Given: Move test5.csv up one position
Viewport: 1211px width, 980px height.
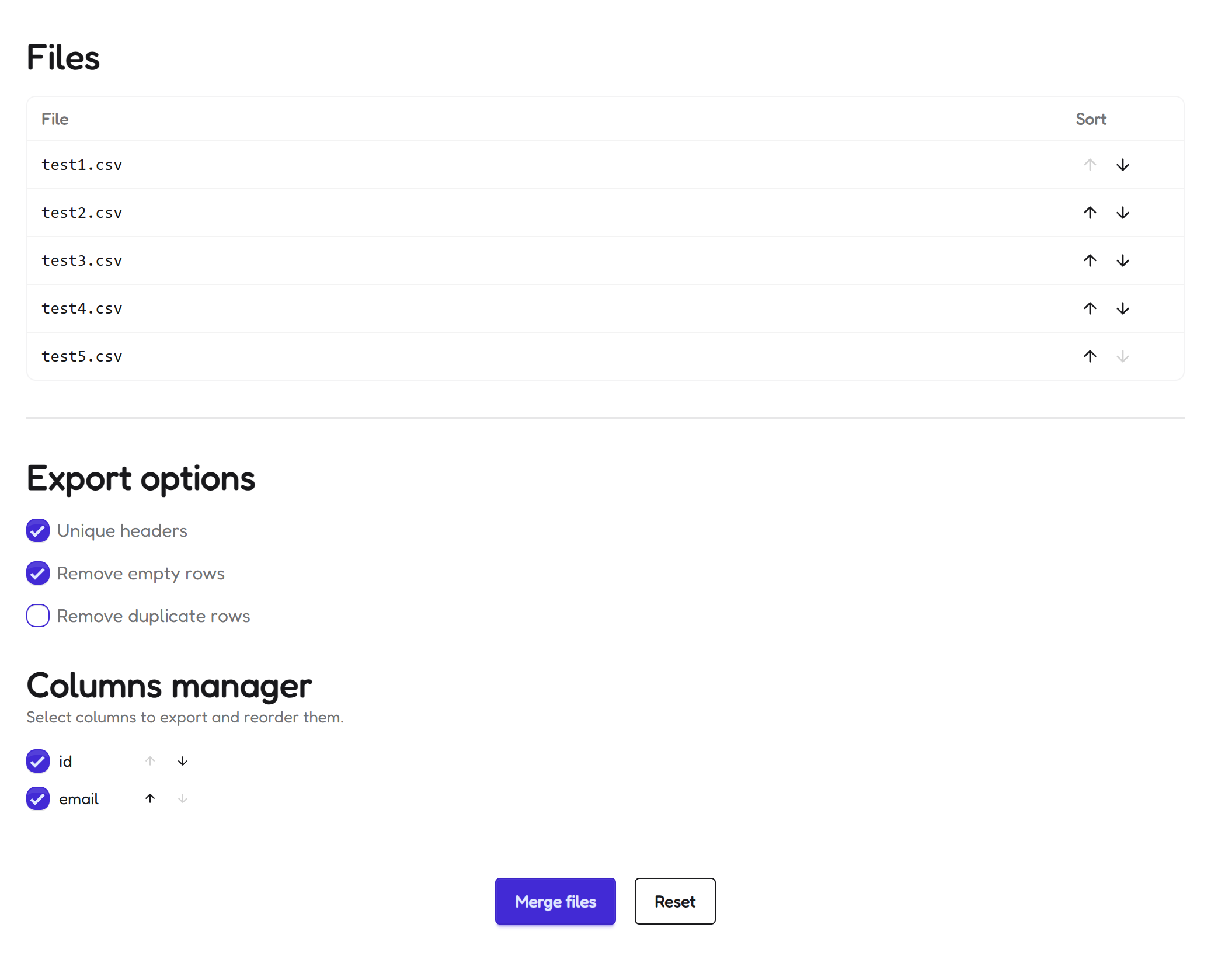Looking at the screenshot, I should [1090, 356].
